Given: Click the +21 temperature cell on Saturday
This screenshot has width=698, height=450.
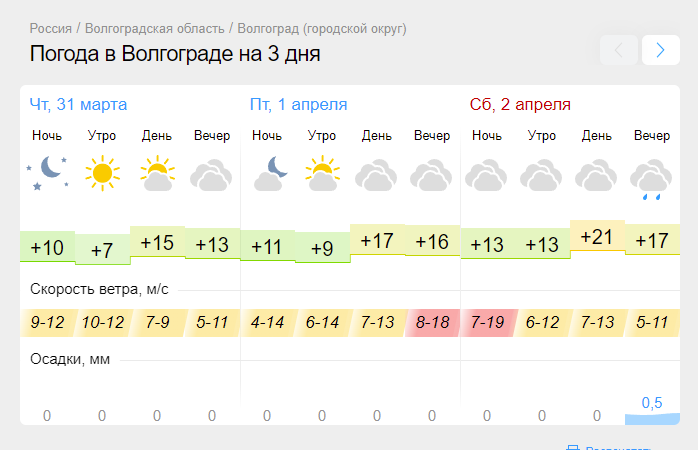Looking at the screenshot, I should [x=597, y=236].
